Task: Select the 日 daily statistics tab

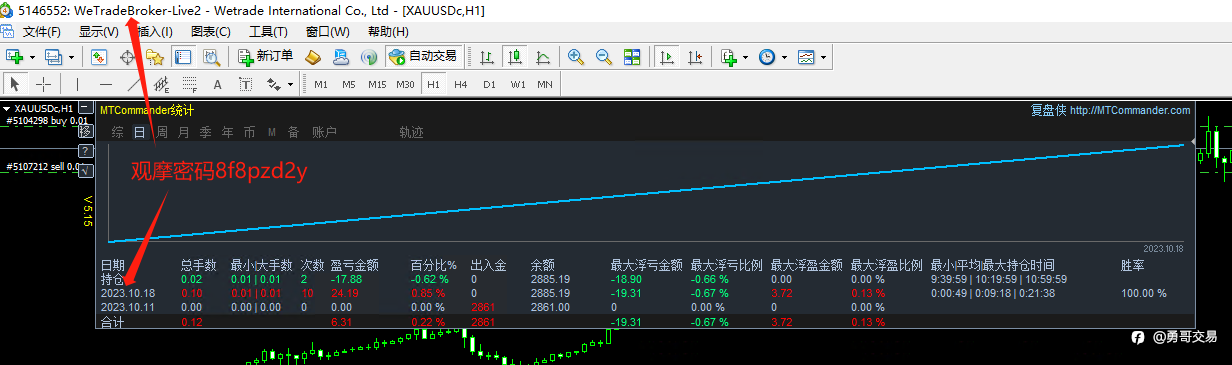Action: [139, 132]
